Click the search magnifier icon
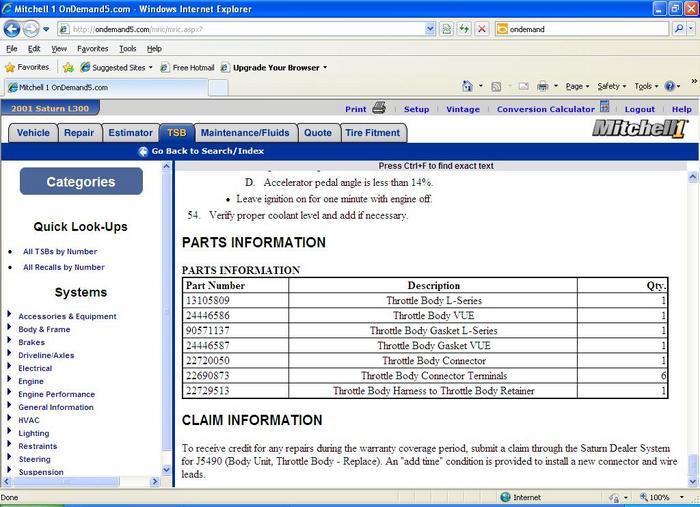The width and height of the screenshot is (700, 507). tap(679, 29)
